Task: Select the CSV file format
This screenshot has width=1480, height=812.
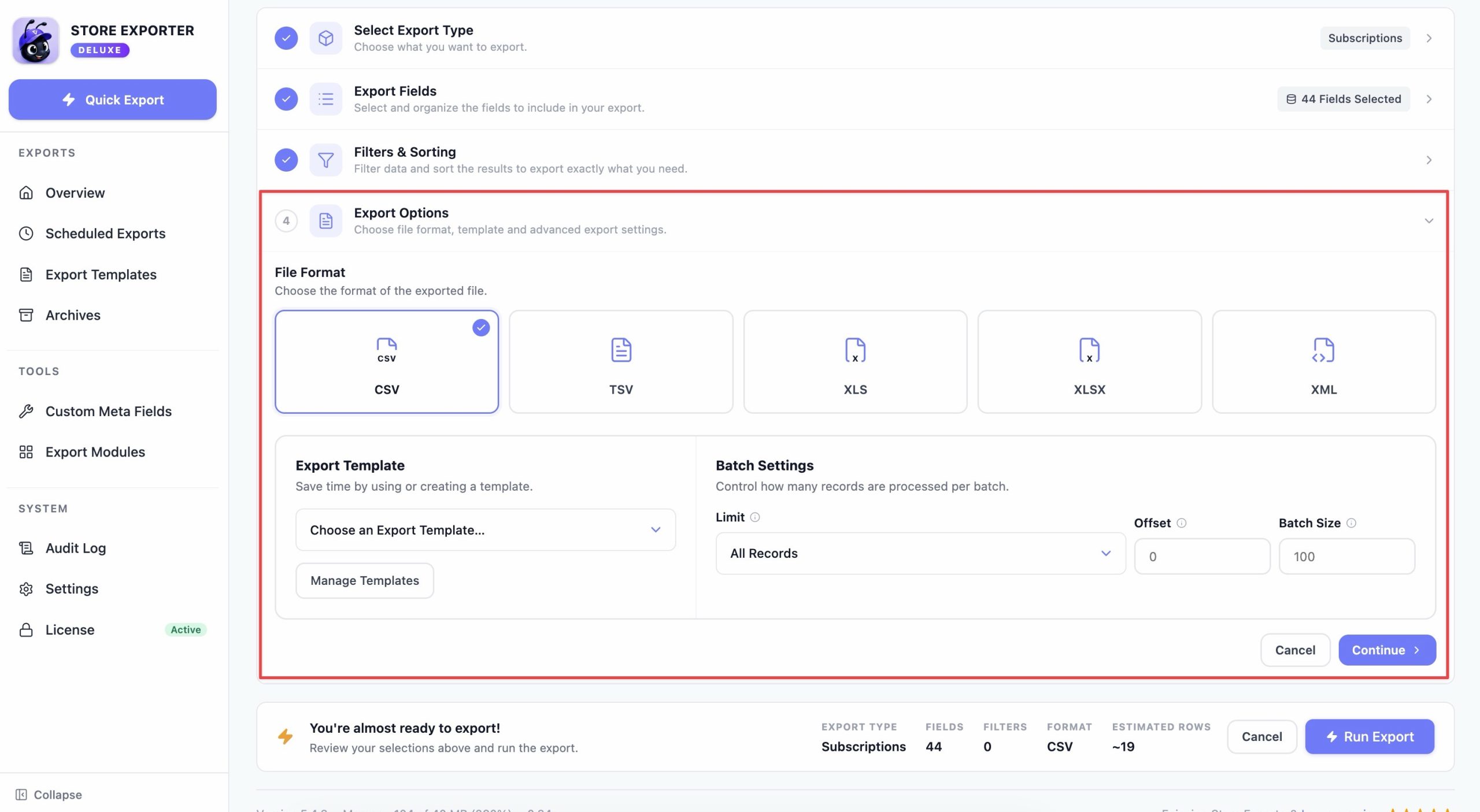Action: pos(387,362)
